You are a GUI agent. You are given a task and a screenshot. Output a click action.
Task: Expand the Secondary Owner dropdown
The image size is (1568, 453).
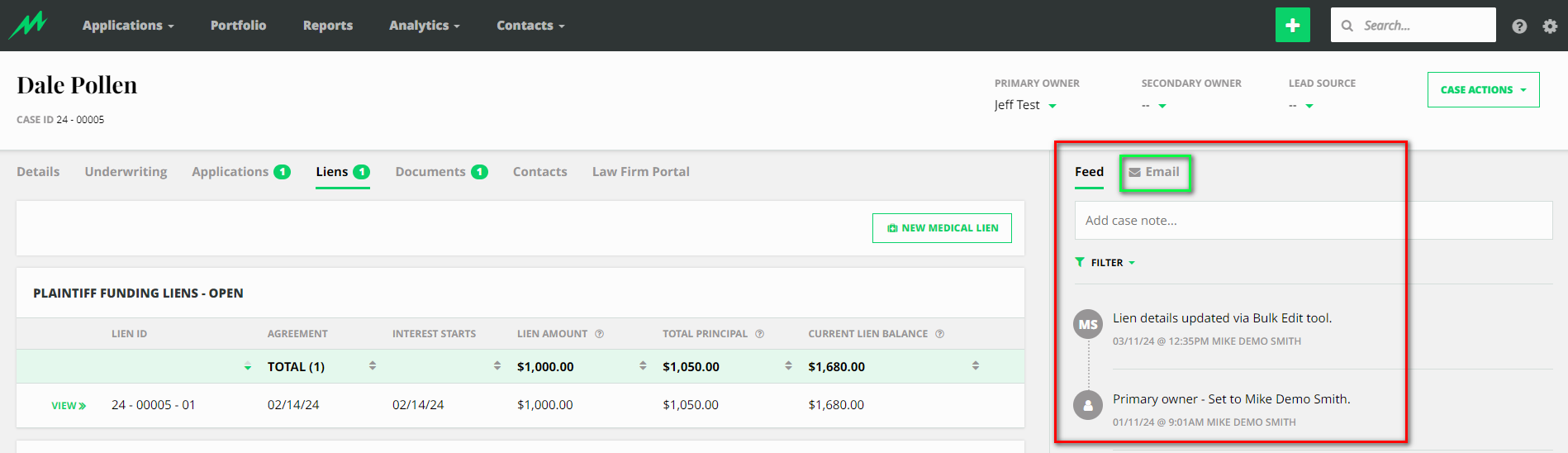[x=1162, y=106]
